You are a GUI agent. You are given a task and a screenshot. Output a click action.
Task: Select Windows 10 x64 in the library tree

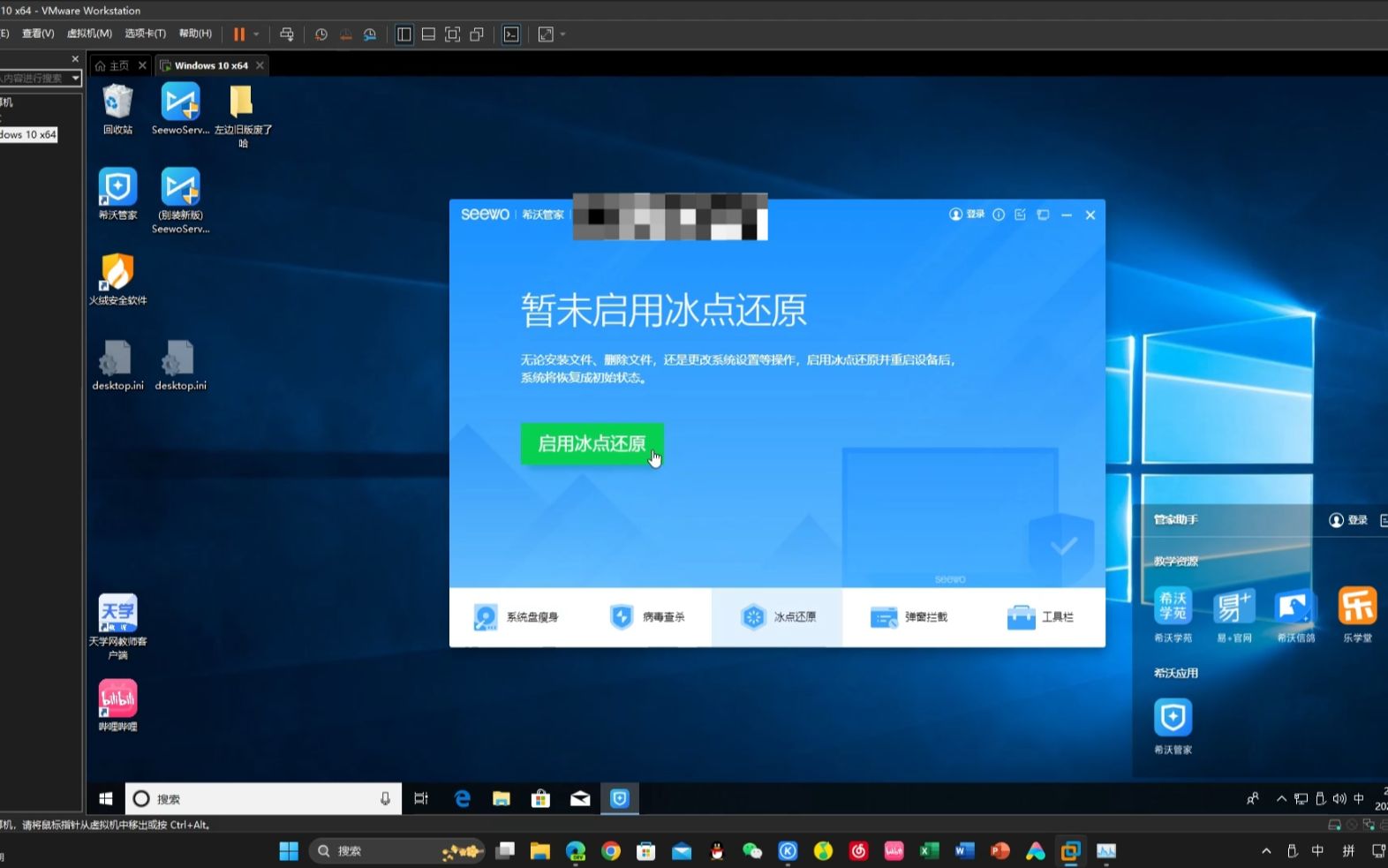[x=28, y=134]
